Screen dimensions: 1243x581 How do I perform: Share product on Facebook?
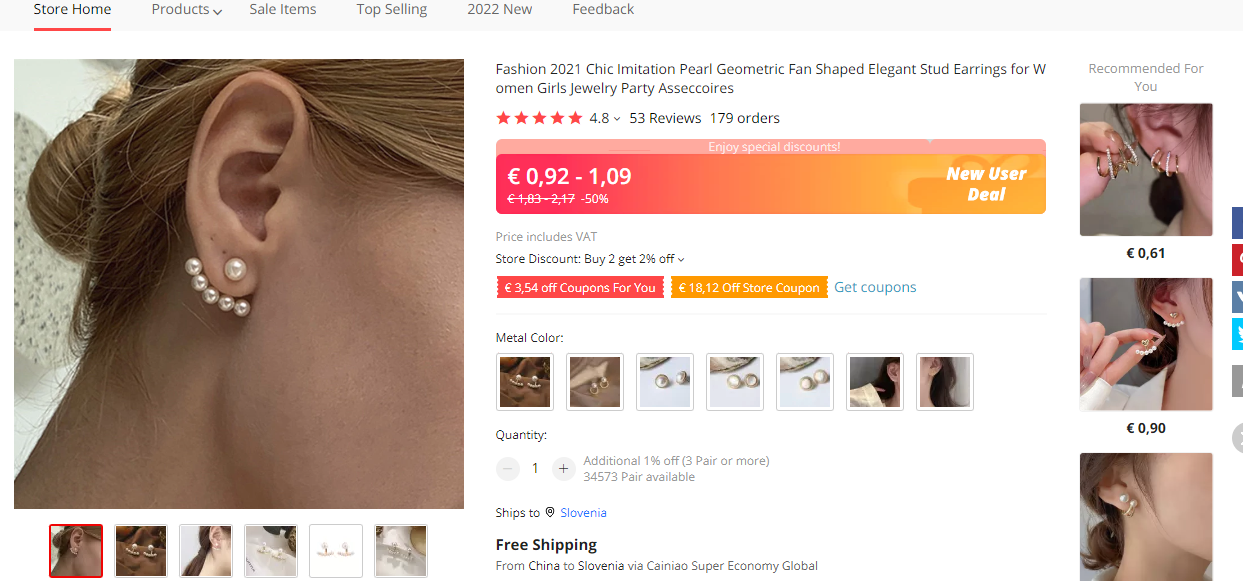pyautogui.click(x=1238, y=222)
